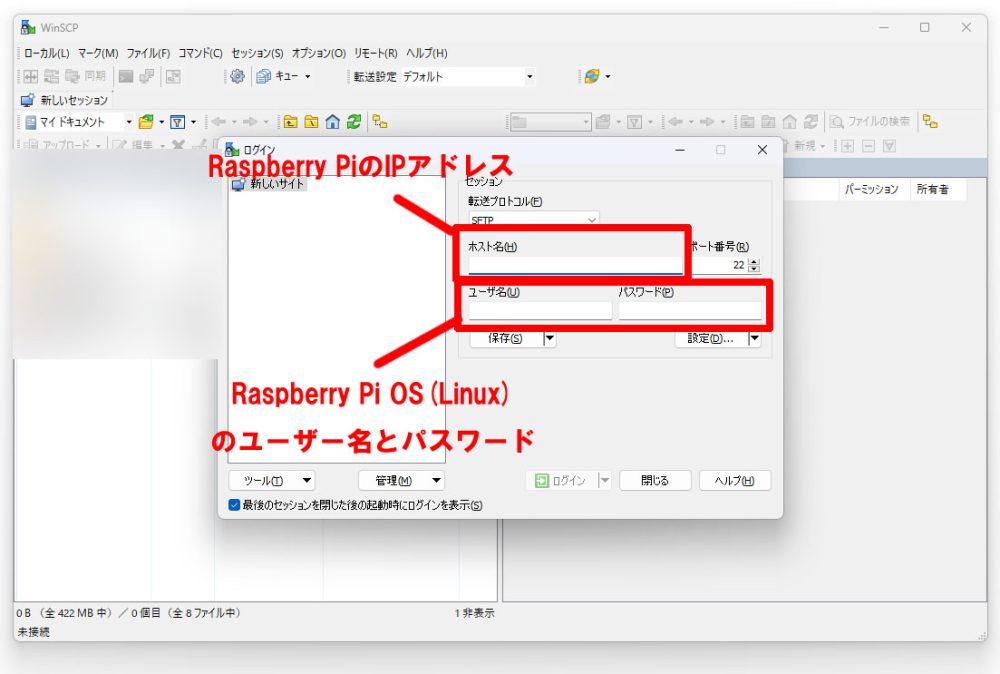Go to home directory icon

[x=334, y=121]
